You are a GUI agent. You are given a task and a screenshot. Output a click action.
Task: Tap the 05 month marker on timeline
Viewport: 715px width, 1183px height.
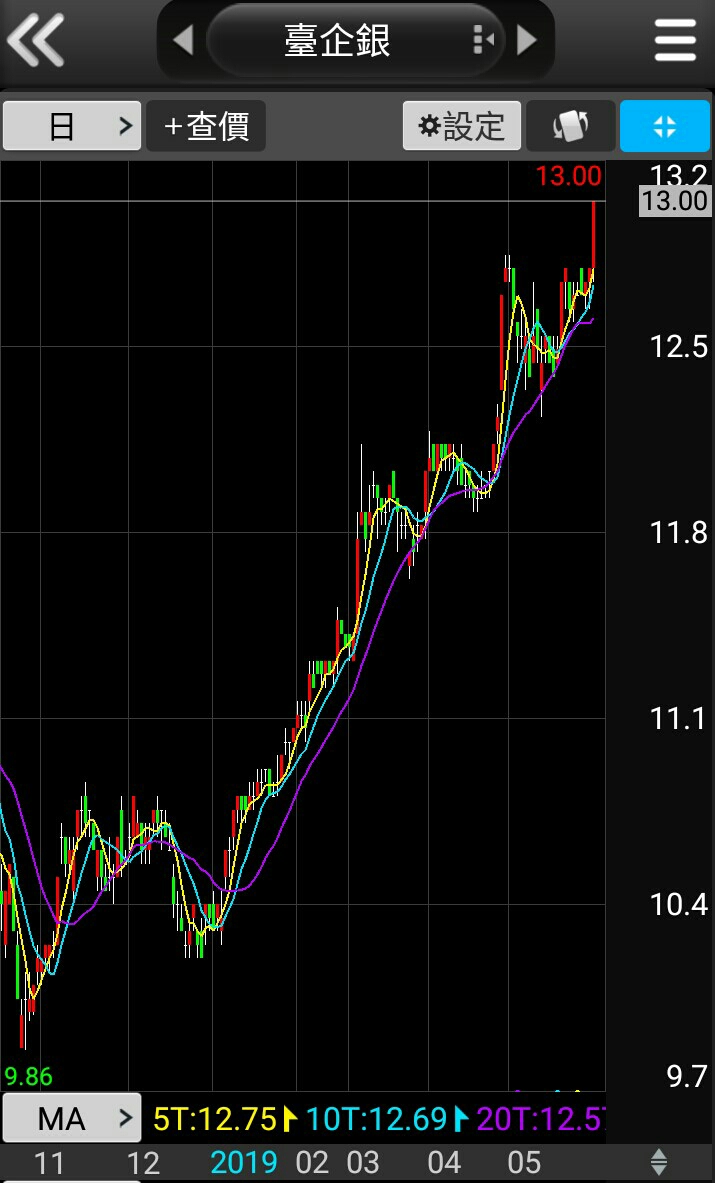click(x=523, y=1163)
